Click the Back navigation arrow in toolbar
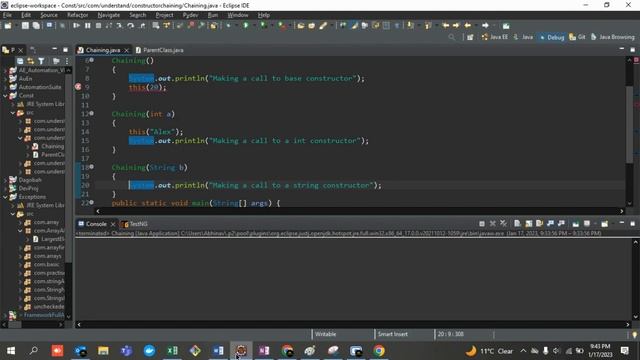The image size is (640, 360). coord(468,25)
